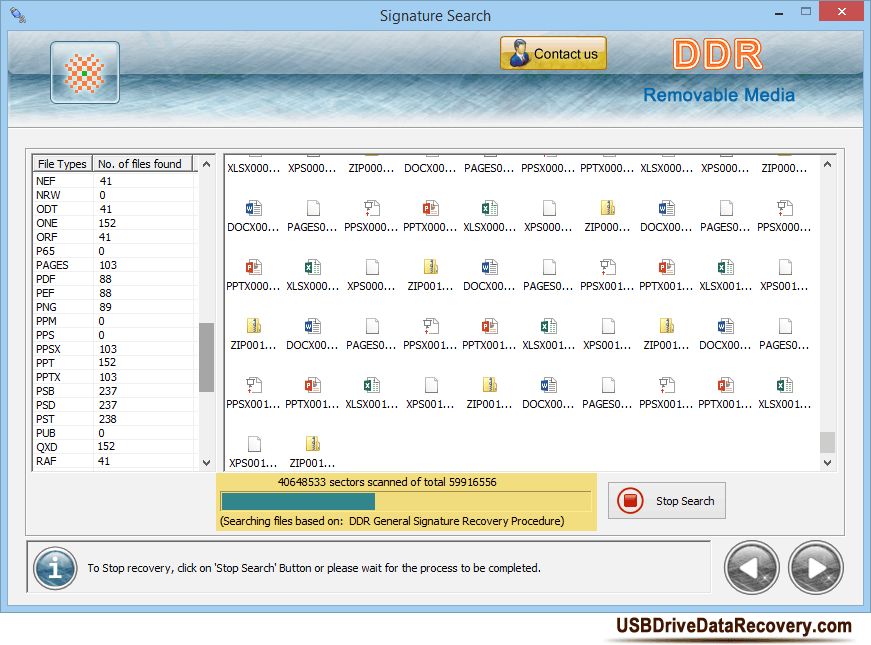Viewport: 871px width, 645px height.
Task: Click the sectors scanned status text
Action: click(387, 482)
